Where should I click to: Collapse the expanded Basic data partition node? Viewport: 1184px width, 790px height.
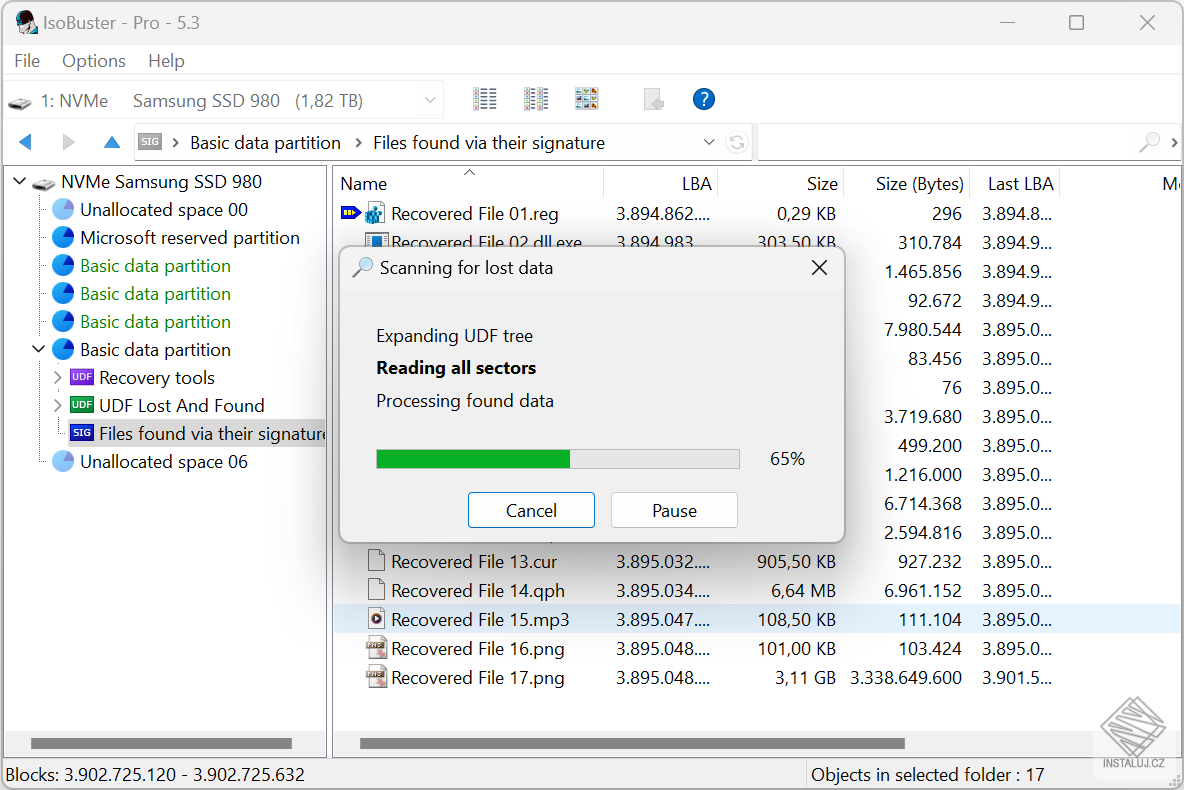(x=39, y=349)
